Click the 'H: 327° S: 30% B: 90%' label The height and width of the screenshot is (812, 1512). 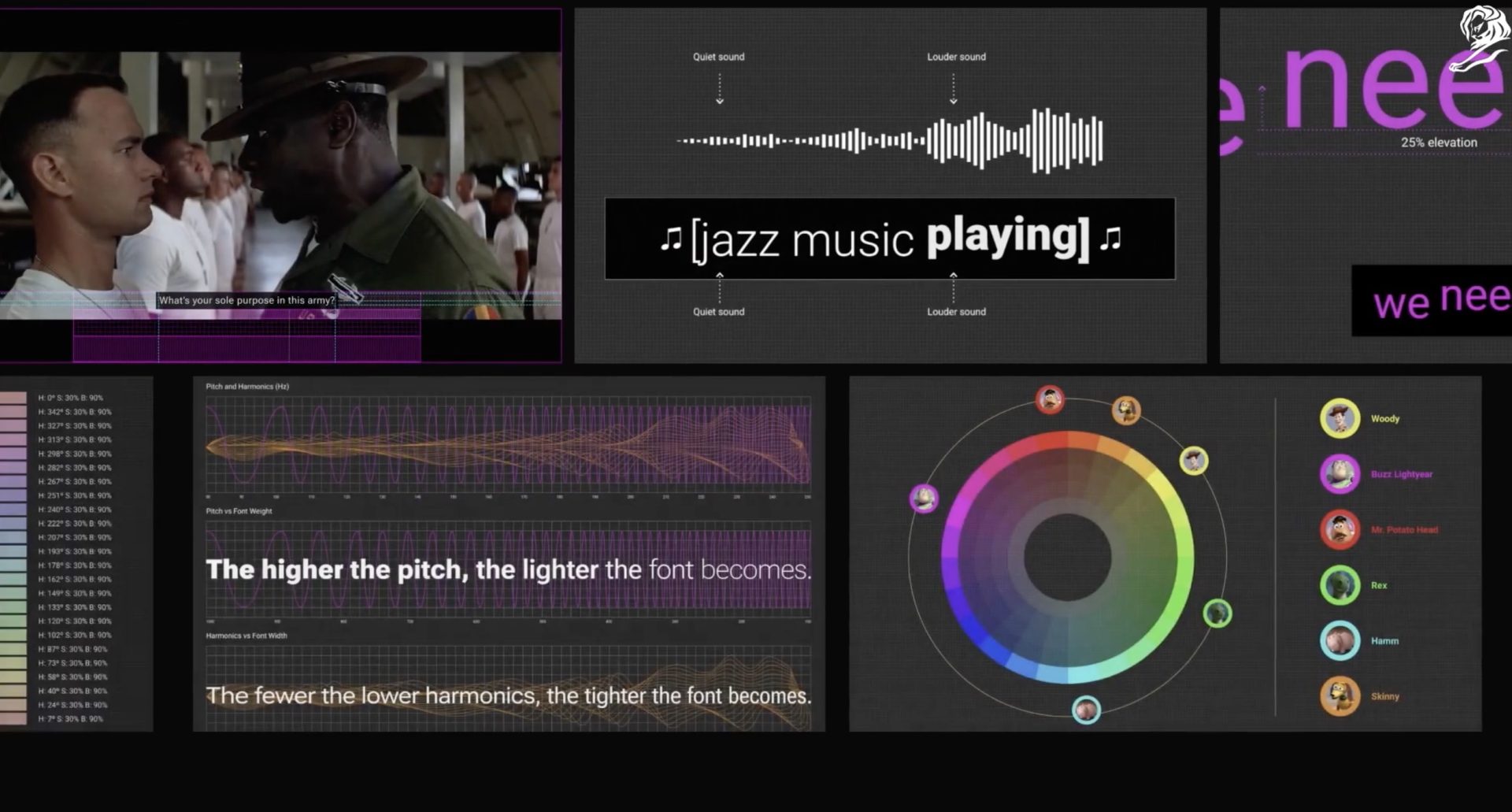click(75, 426)
